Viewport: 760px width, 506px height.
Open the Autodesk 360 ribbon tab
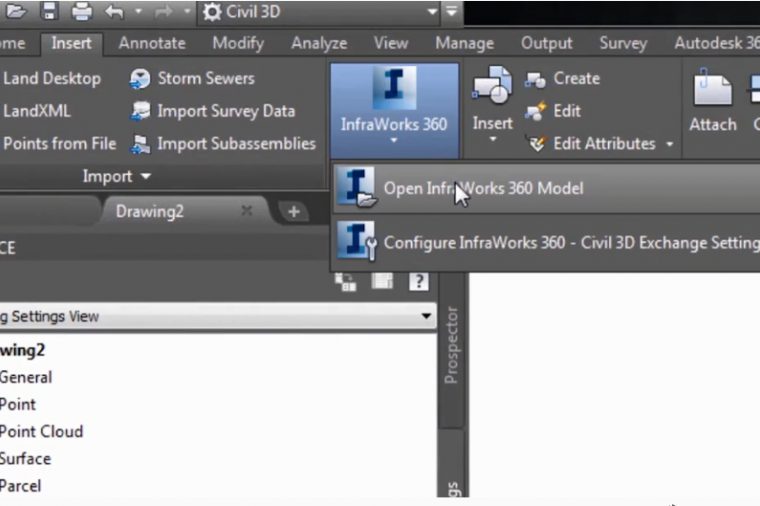point(717,43)
